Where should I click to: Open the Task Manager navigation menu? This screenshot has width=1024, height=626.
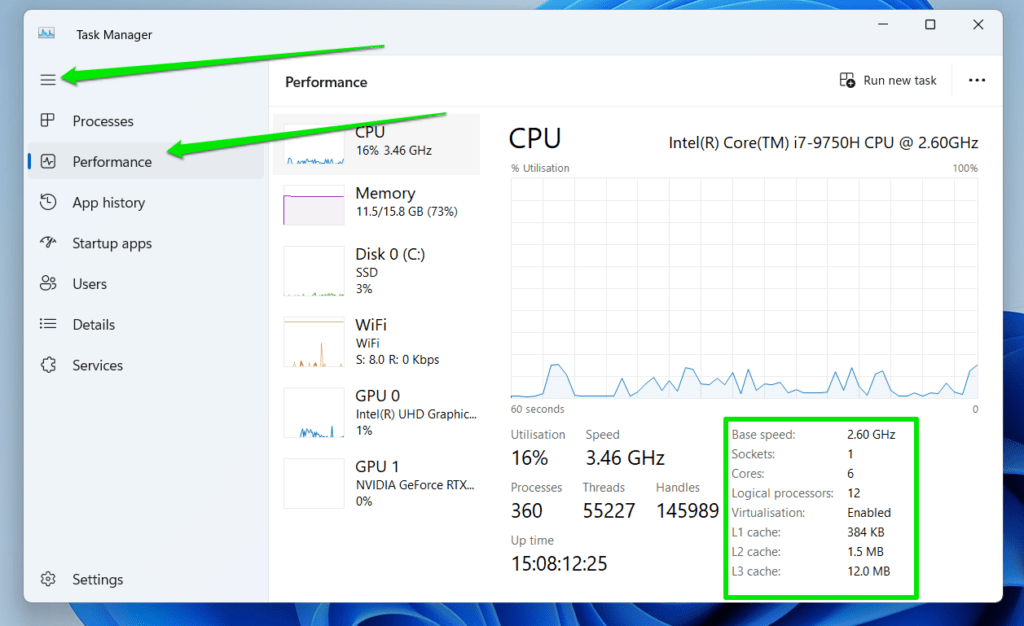click(47, 79)
